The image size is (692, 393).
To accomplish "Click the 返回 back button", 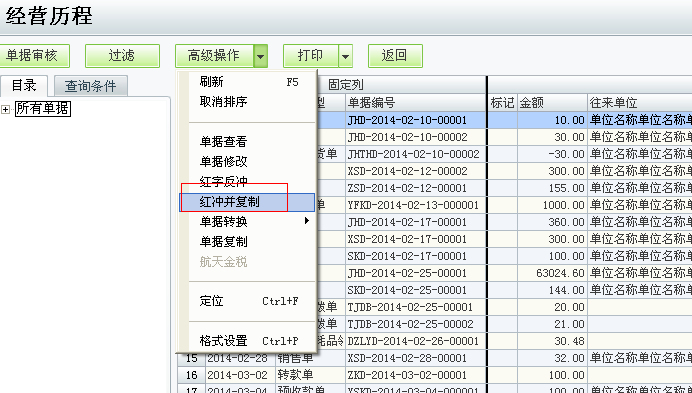I will coord(395,56).
